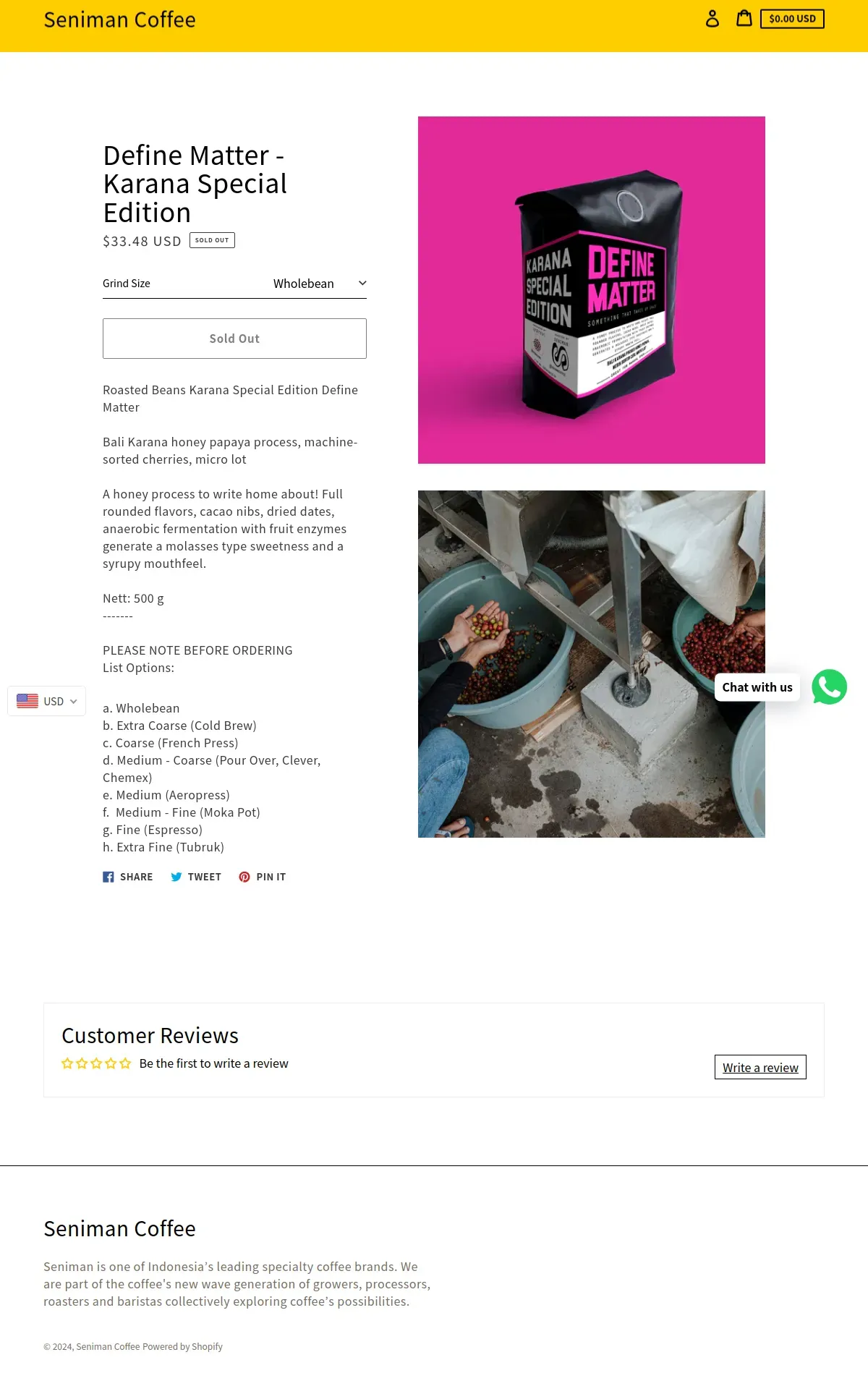This screenshot has height=1373, width=868.
Task: Open the $0.00 USD cart total
Action: (792, 19)
